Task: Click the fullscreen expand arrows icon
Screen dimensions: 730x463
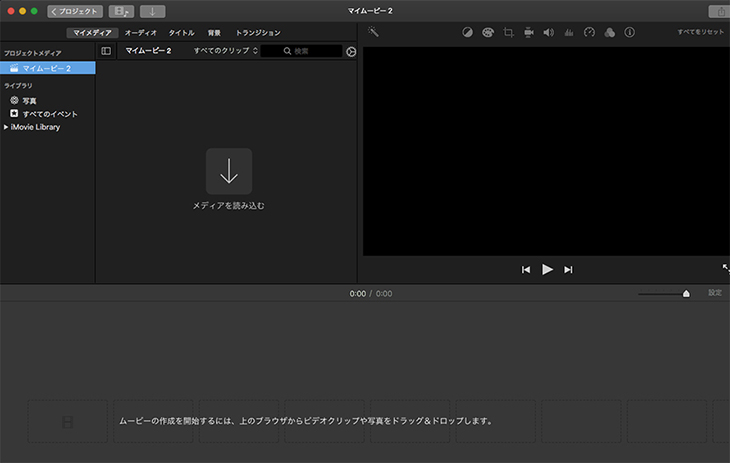Action: pos(726,268)
